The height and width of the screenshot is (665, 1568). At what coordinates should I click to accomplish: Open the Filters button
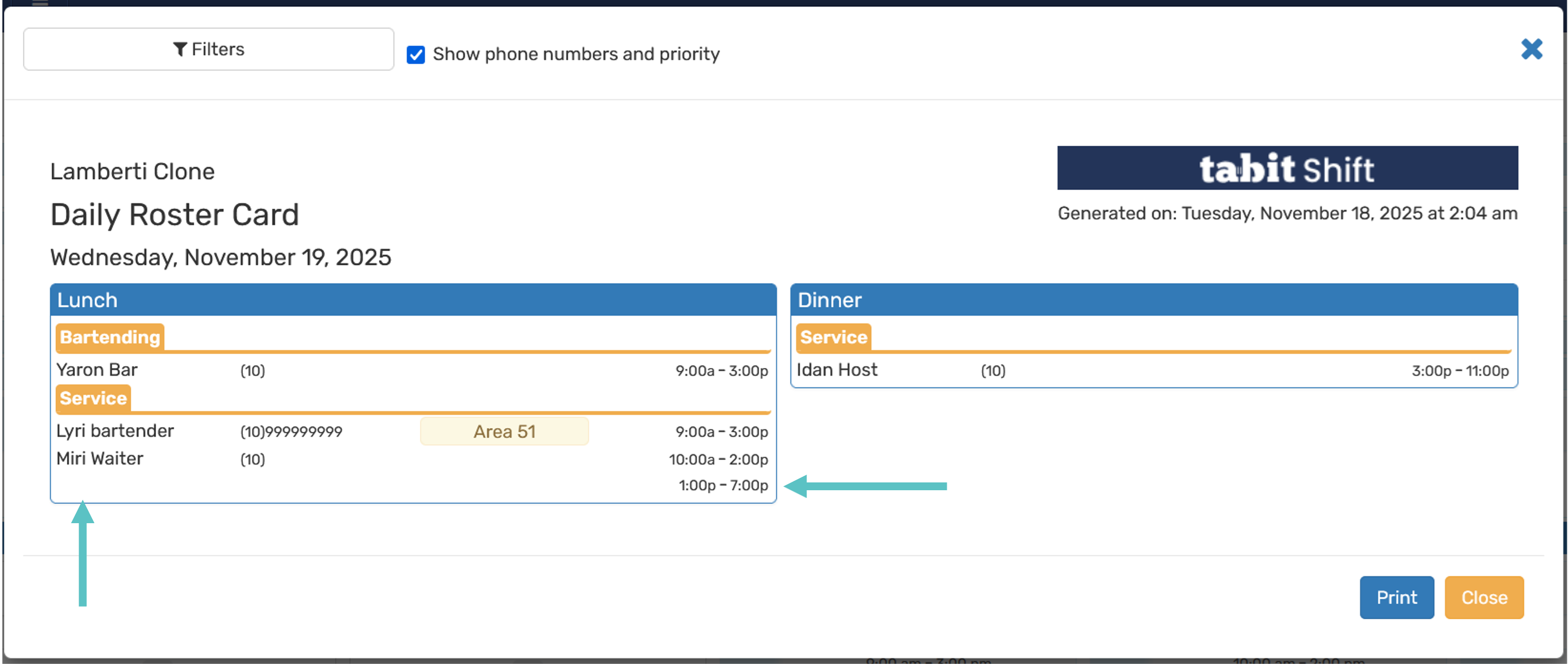[x=208, y=49]
